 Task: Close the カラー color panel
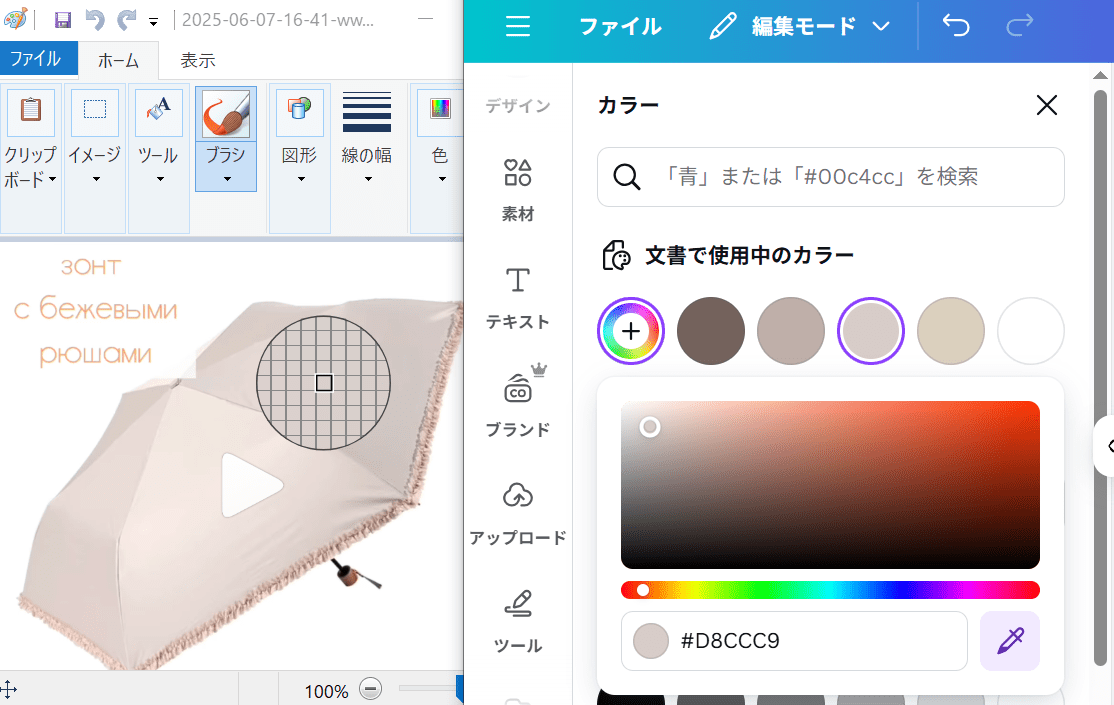[1046, 105]
